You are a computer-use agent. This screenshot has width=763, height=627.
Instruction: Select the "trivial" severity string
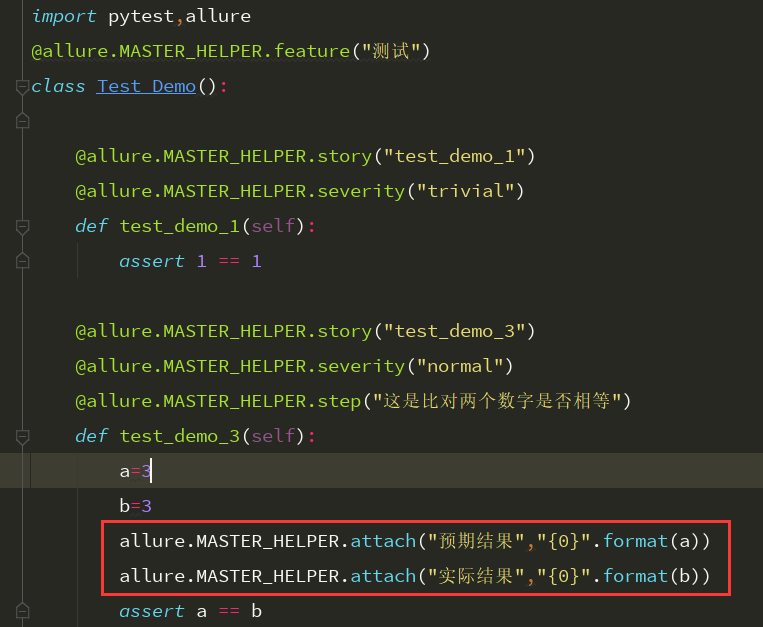point(465,191)
